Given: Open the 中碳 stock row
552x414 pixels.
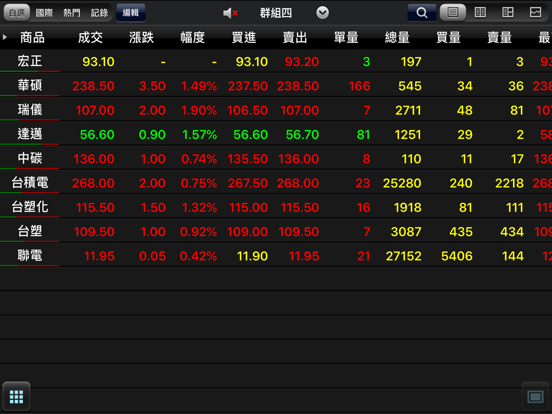Looking at the screenshot, I should 276,158.
